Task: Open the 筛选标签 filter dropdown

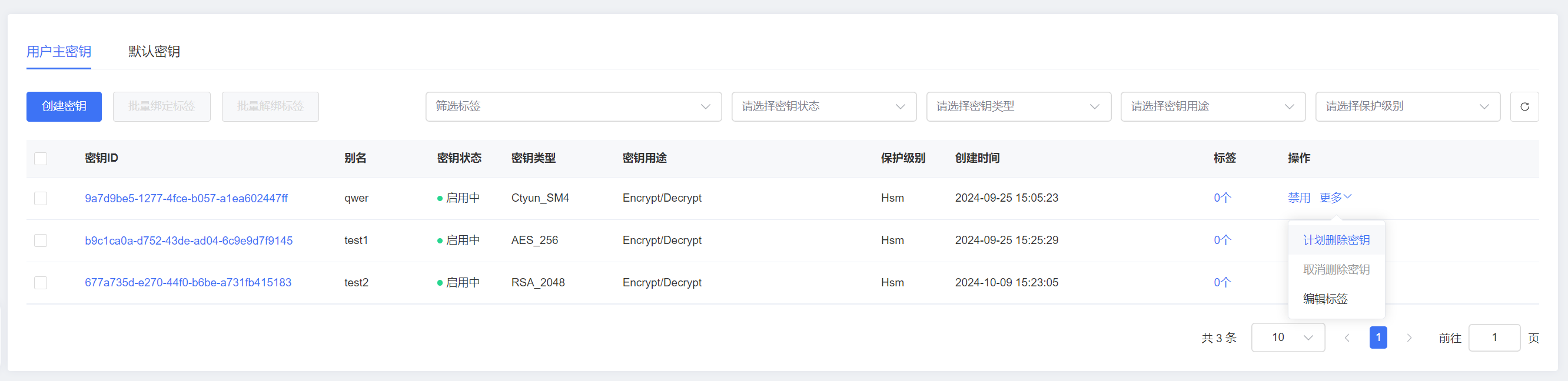Action: (573, 106)
